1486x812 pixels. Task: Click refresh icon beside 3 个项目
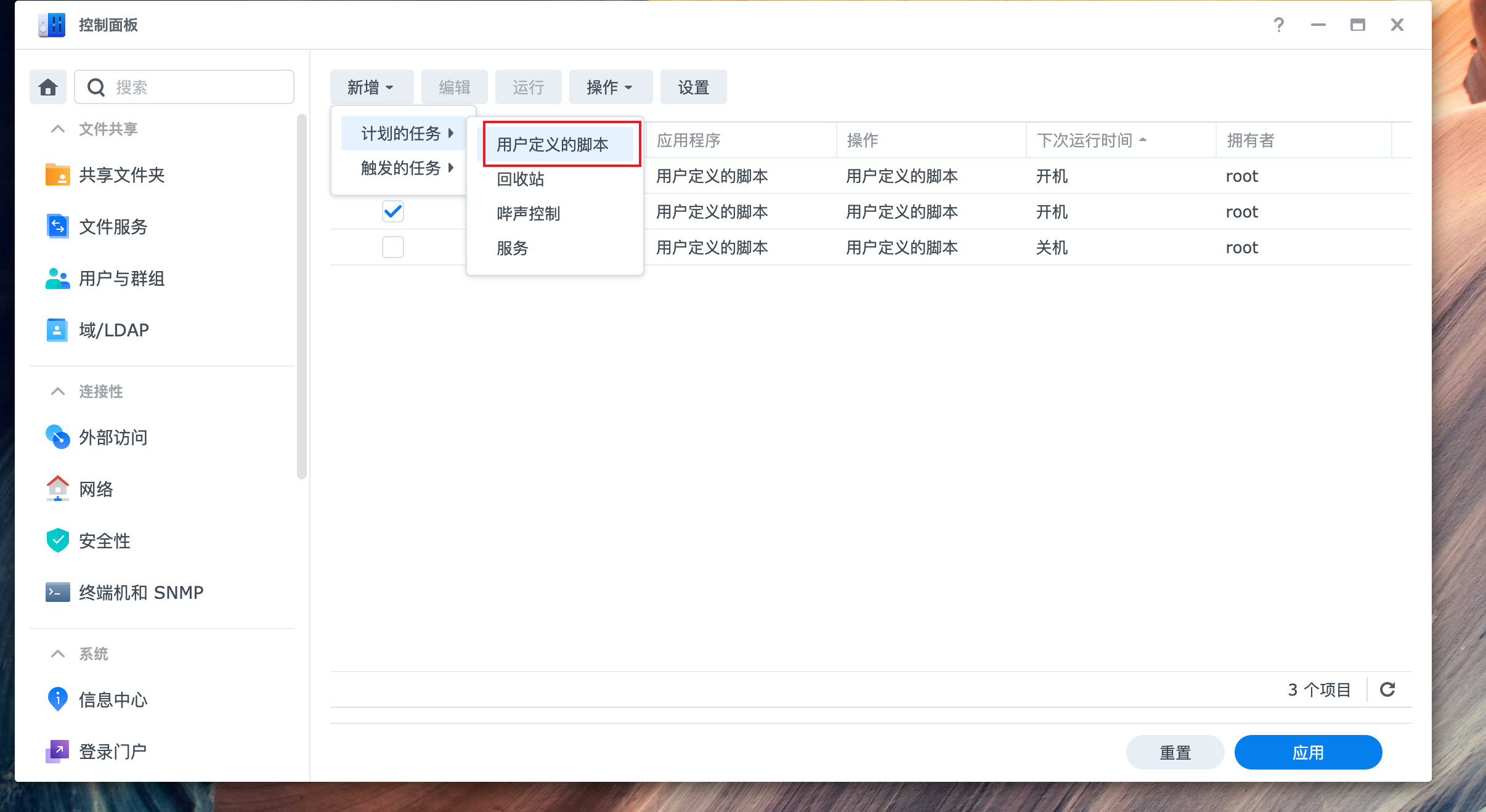click(1387, 689)
